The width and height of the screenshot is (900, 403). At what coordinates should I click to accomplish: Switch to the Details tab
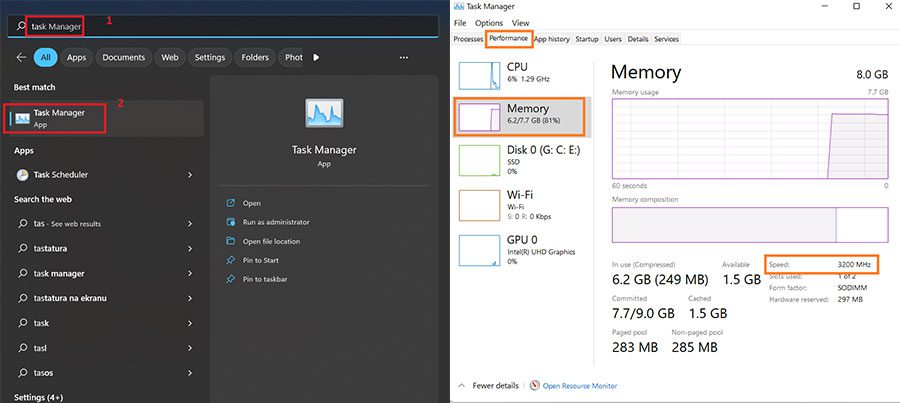[638, 39]
